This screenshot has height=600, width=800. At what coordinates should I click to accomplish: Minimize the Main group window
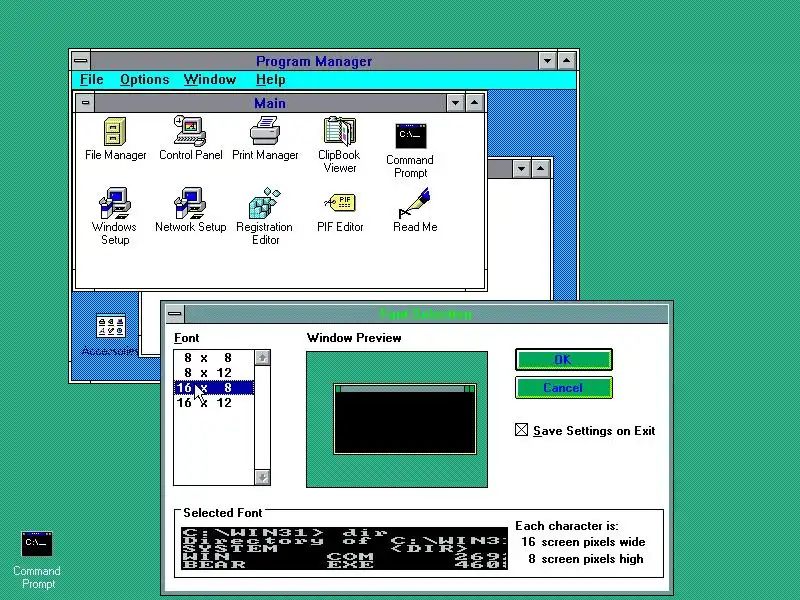point(455,103)
